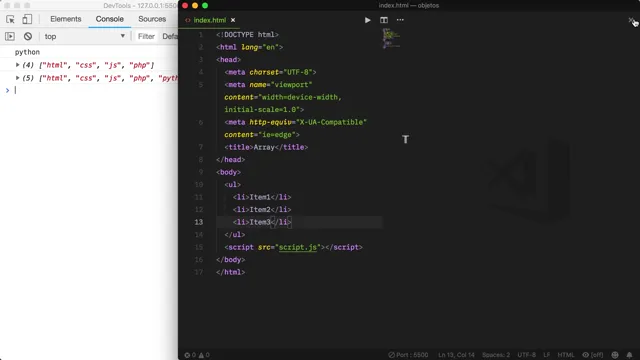
Task: Toggle the device toolbar icon in DevTools
Action: pyautogui.click(x=27, y=19)
